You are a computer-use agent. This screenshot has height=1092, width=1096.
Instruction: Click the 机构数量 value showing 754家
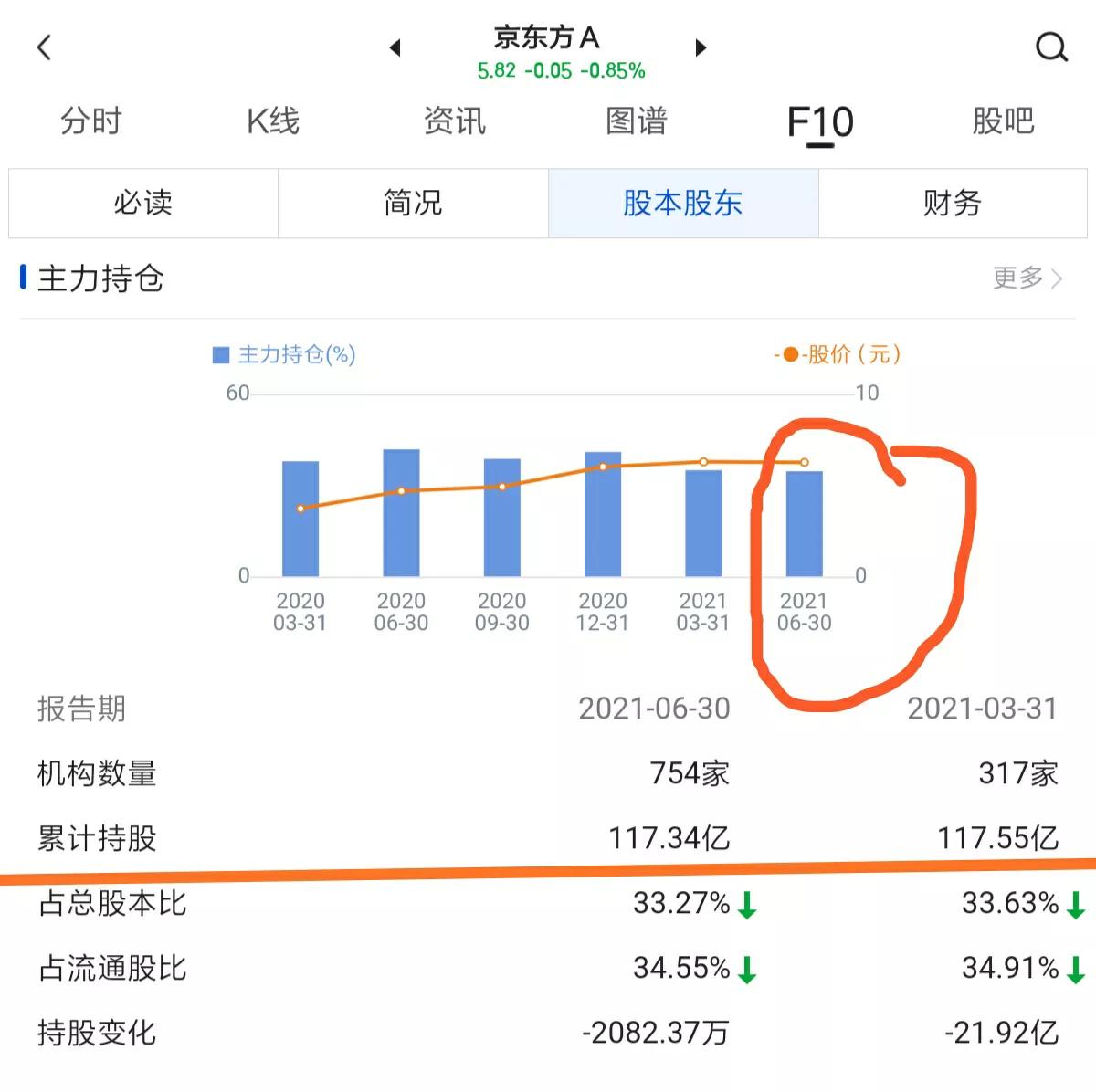tap(690, 772)
